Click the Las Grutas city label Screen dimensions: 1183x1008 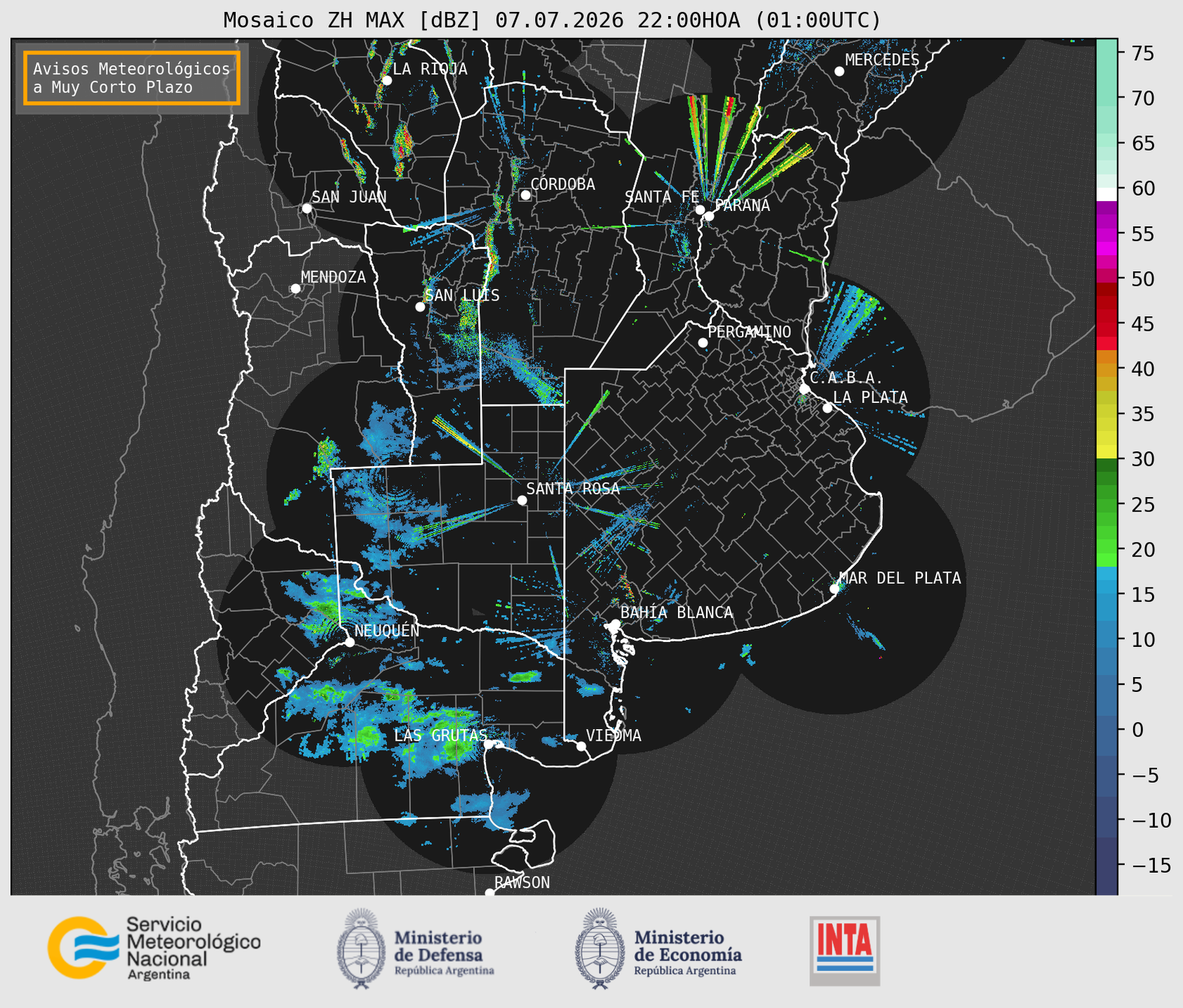pos(440,735)
